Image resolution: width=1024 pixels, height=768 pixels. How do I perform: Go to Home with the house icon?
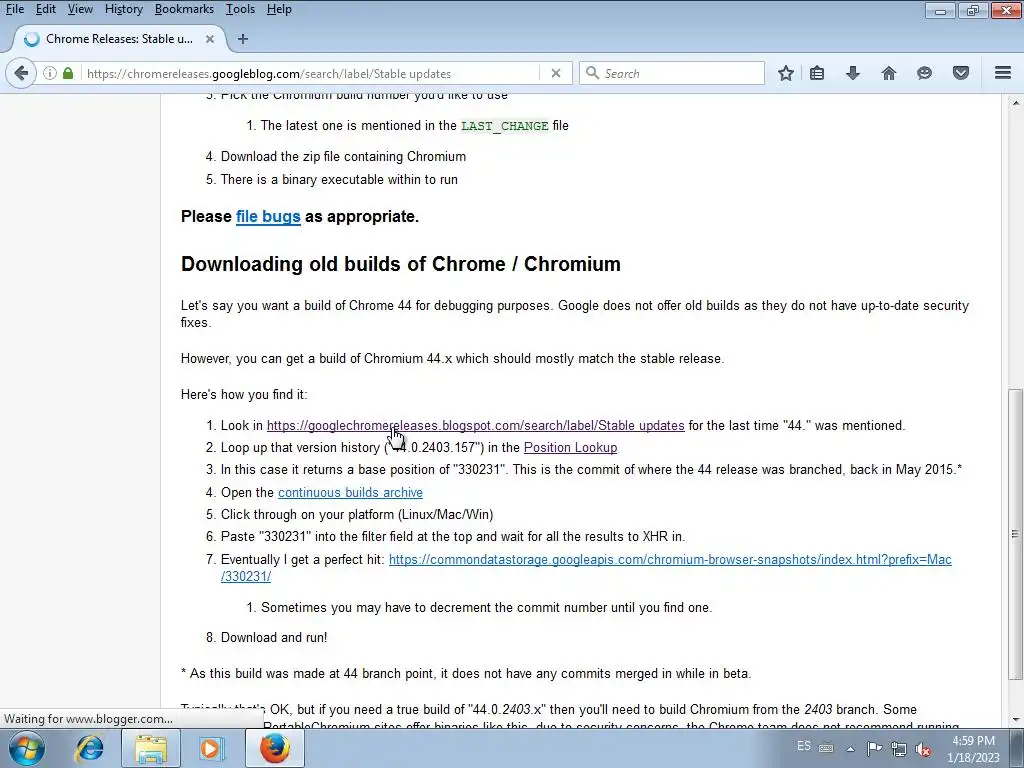(x=889, y=73)
